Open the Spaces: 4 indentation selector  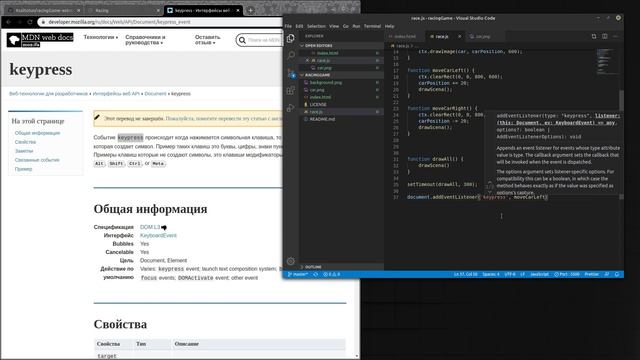point(491,274)
